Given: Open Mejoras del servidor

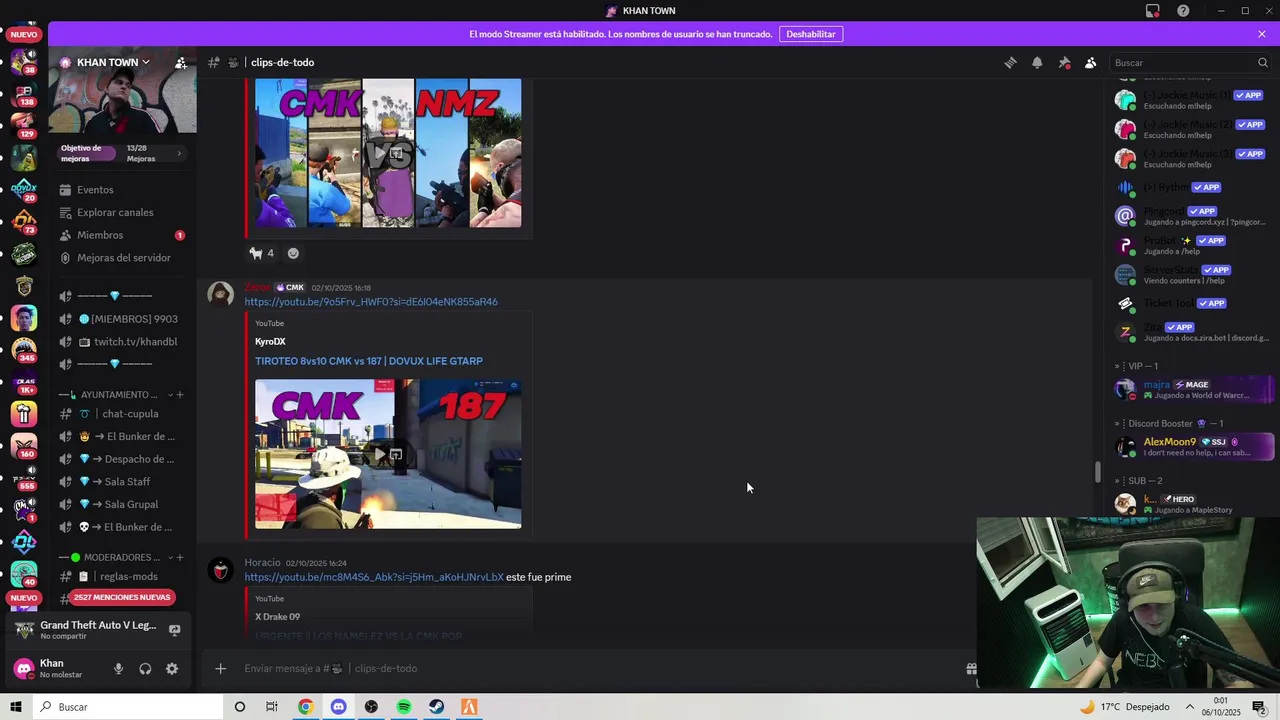Looking at the screenshot, I should click(123, 258).
